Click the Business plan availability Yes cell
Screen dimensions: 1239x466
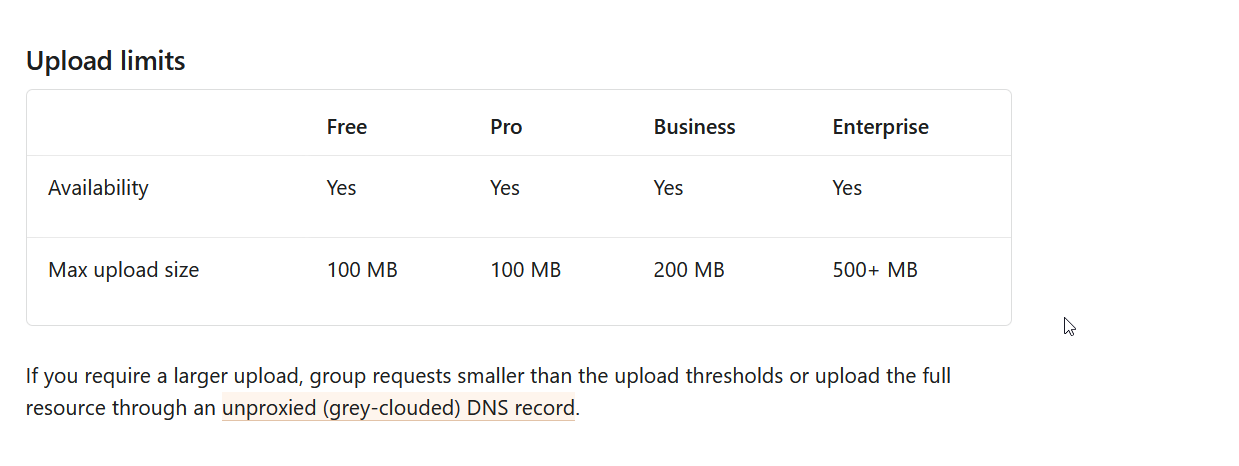click(668, 188)
